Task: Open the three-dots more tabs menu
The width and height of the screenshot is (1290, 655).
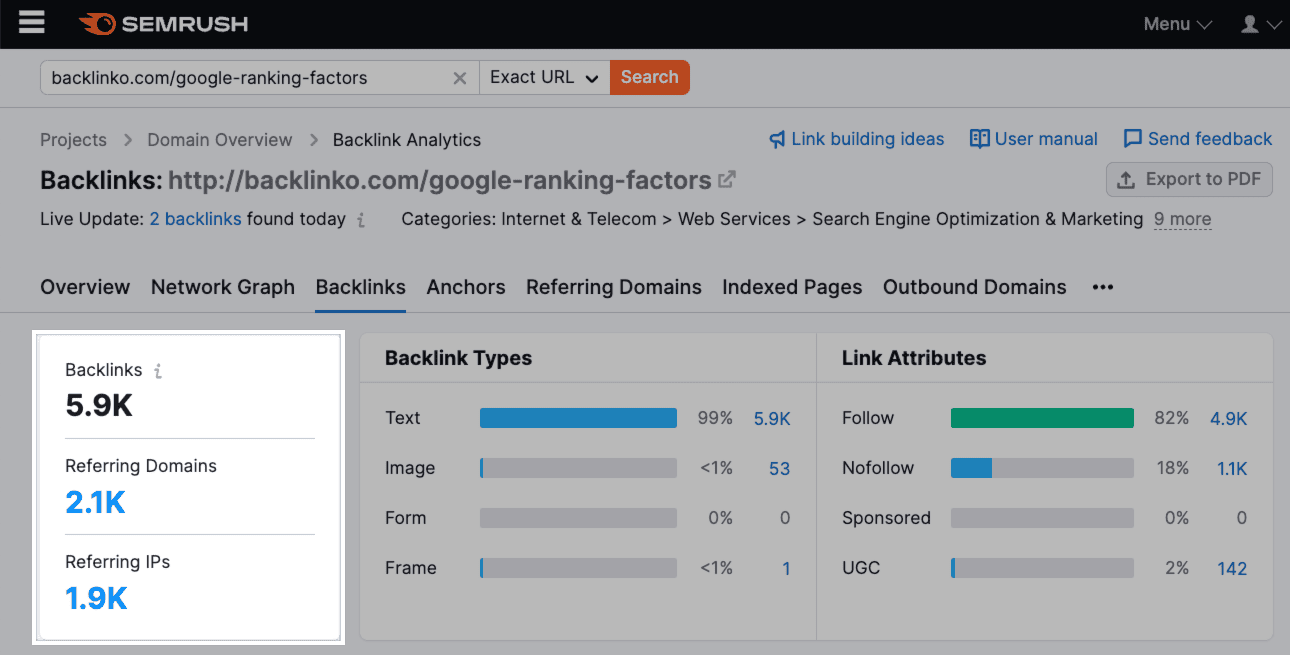Action: point(1103,288)
